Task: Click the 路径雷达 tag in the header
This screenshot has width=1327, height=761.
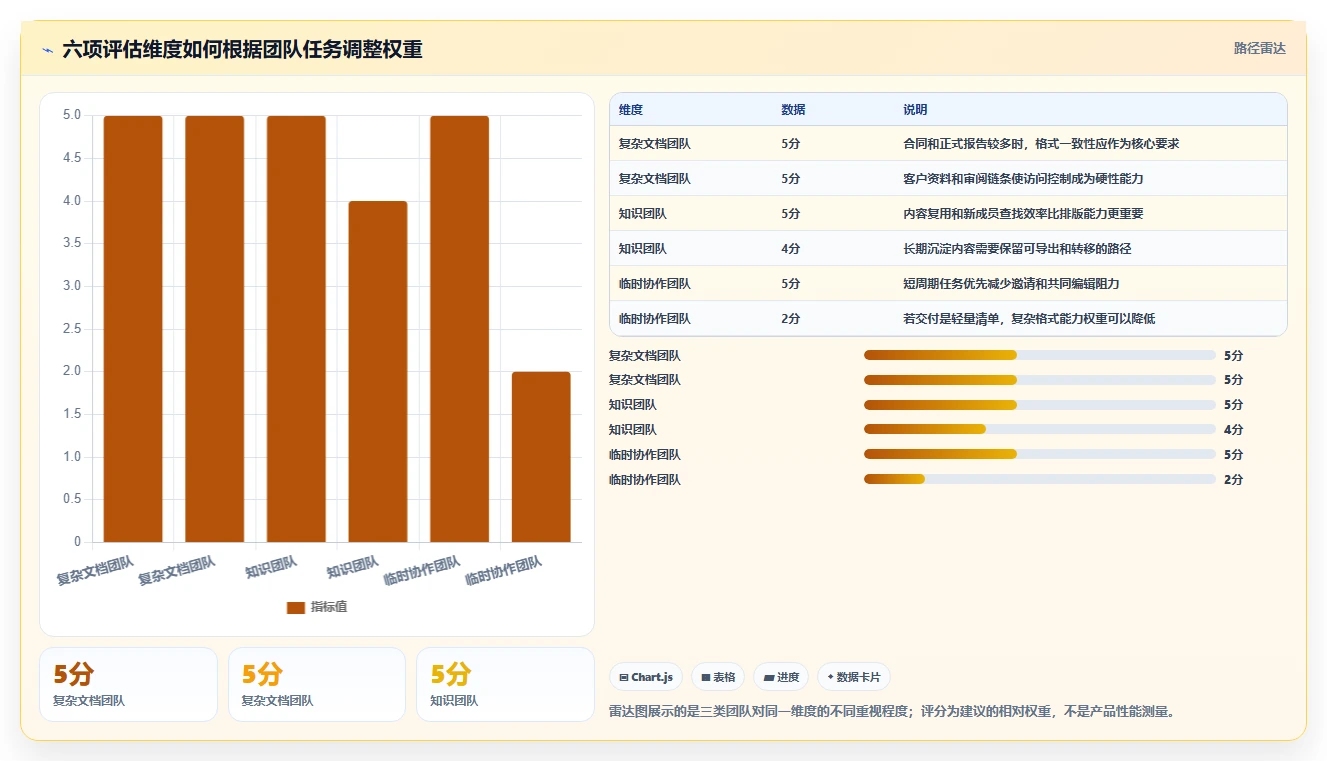Action: coord(1259,48)
